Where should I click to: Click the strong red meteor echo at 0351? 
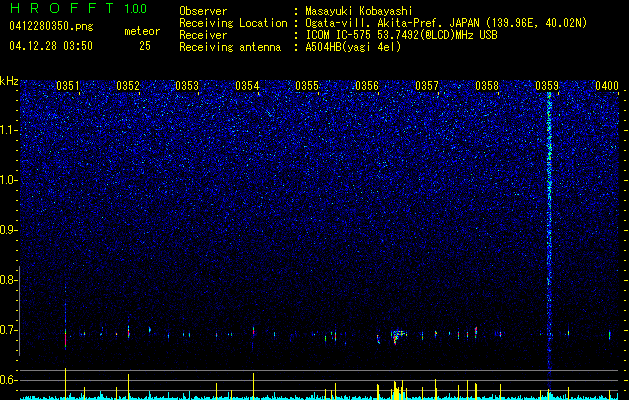coord(65,338)
